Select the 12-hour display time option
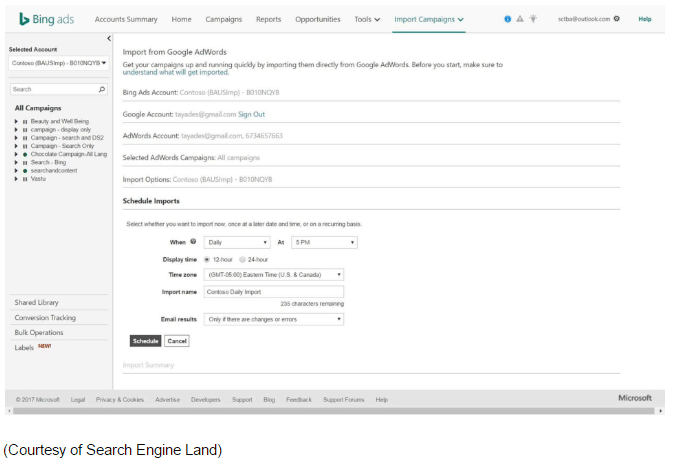The image size is (685, 464). 207,260
